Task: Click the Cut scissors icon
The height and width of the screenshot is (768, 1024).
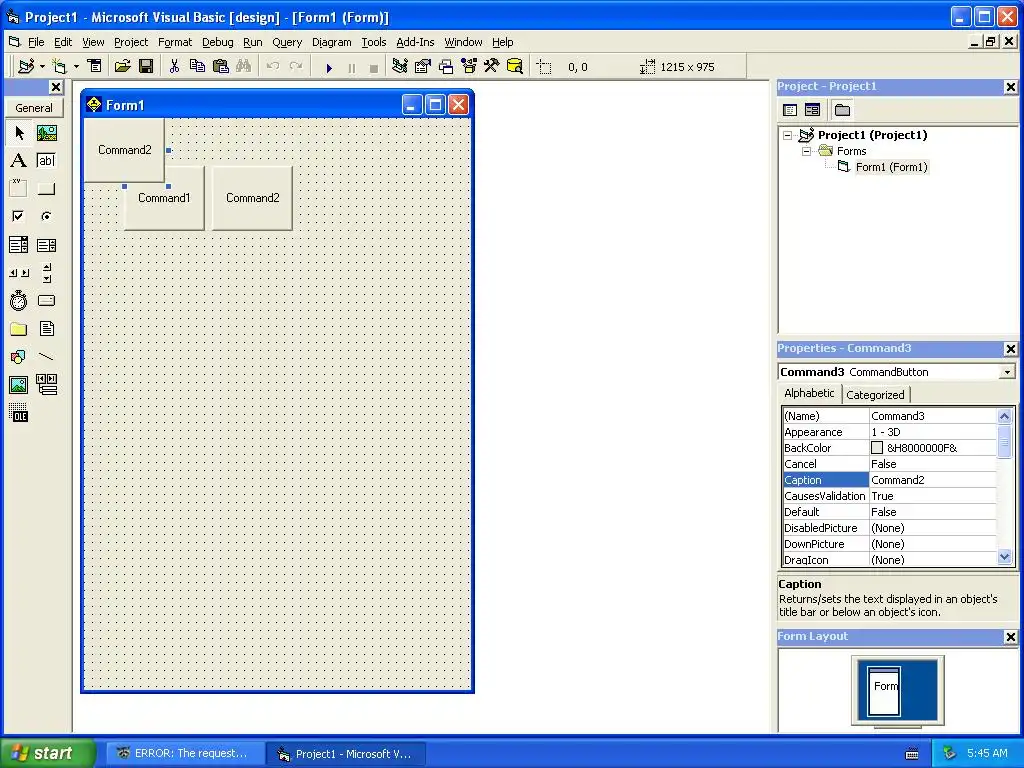Action: tap(174, 67)
